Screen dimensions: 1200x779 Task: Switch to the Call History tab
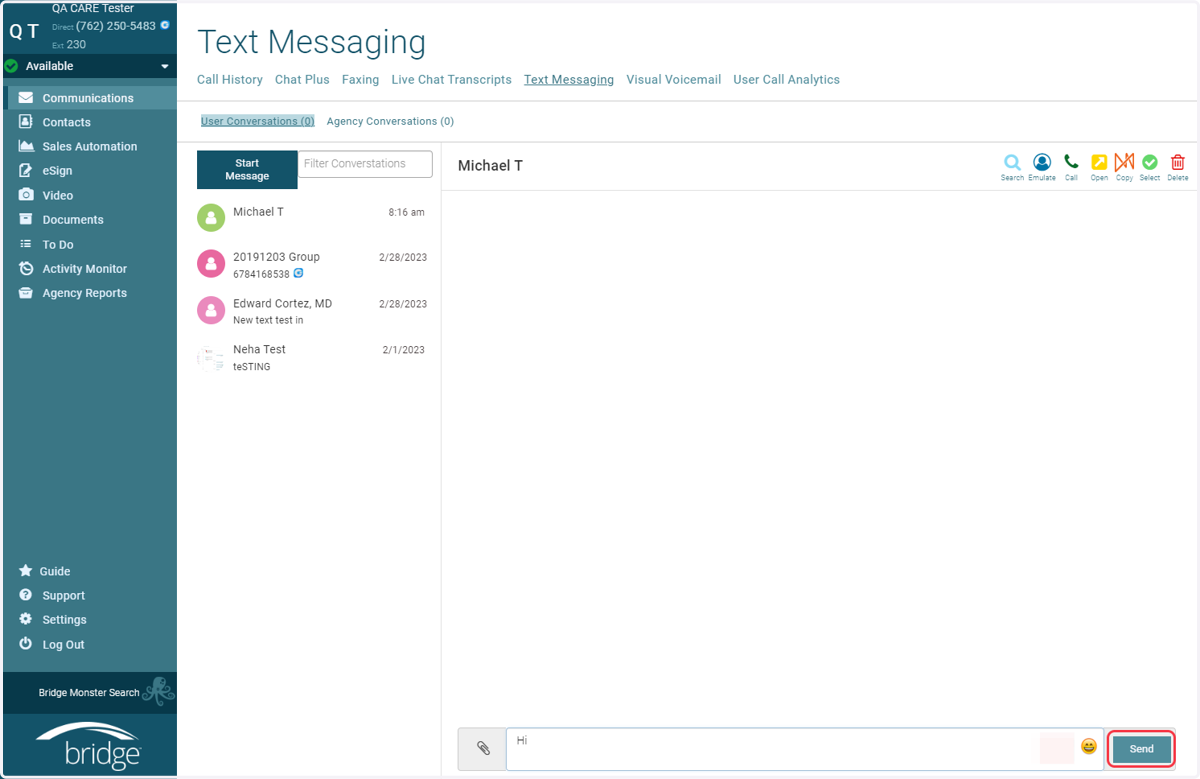point(230,80)
